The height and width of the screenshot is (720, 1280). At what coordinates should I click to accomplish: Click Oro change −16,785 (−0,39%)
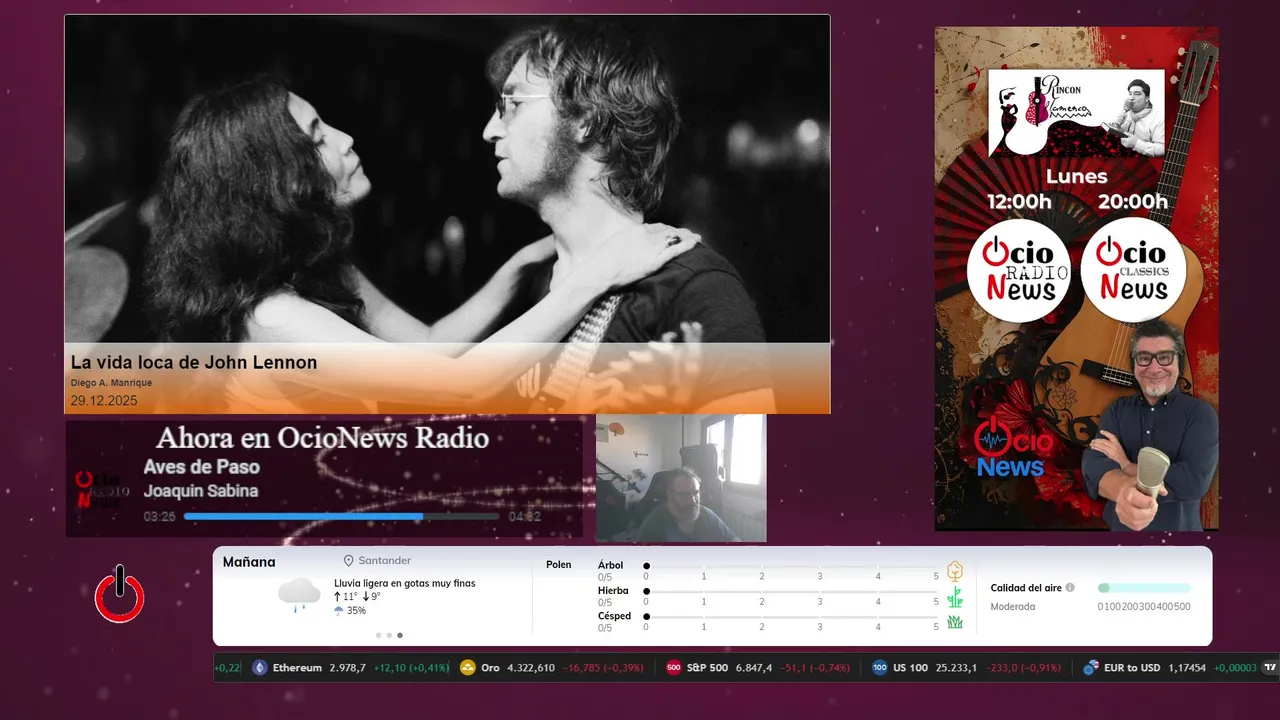click(x=603, y=668)
